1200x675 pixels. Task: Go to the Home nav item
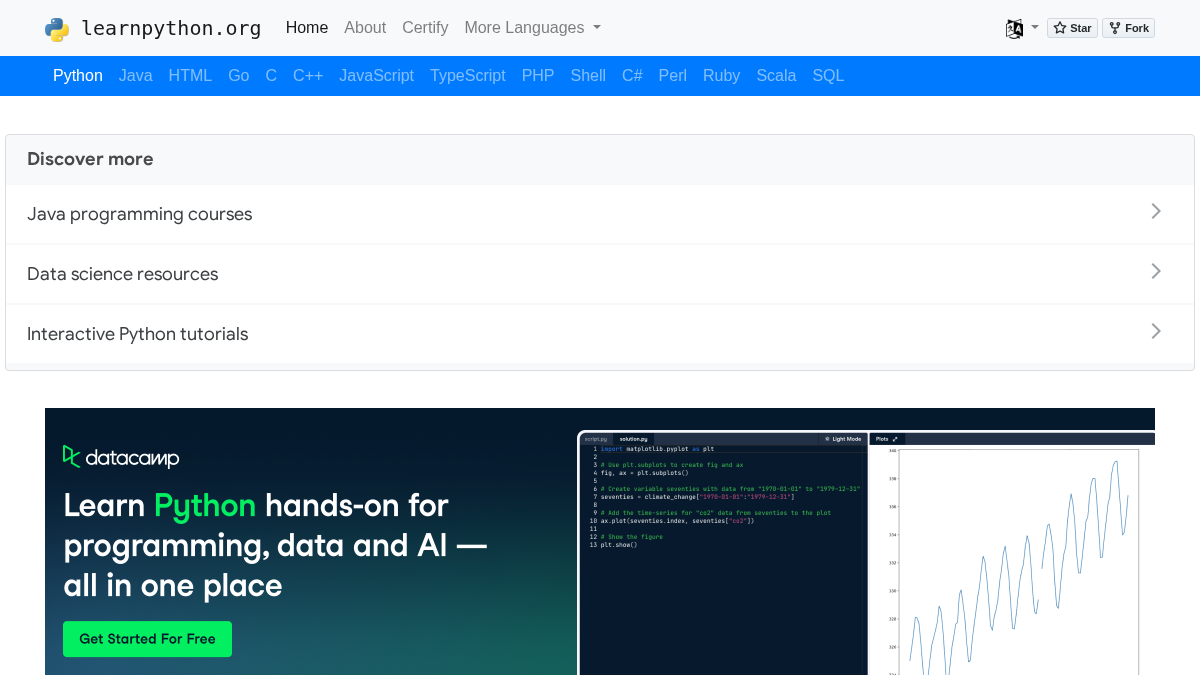point(307,28)
